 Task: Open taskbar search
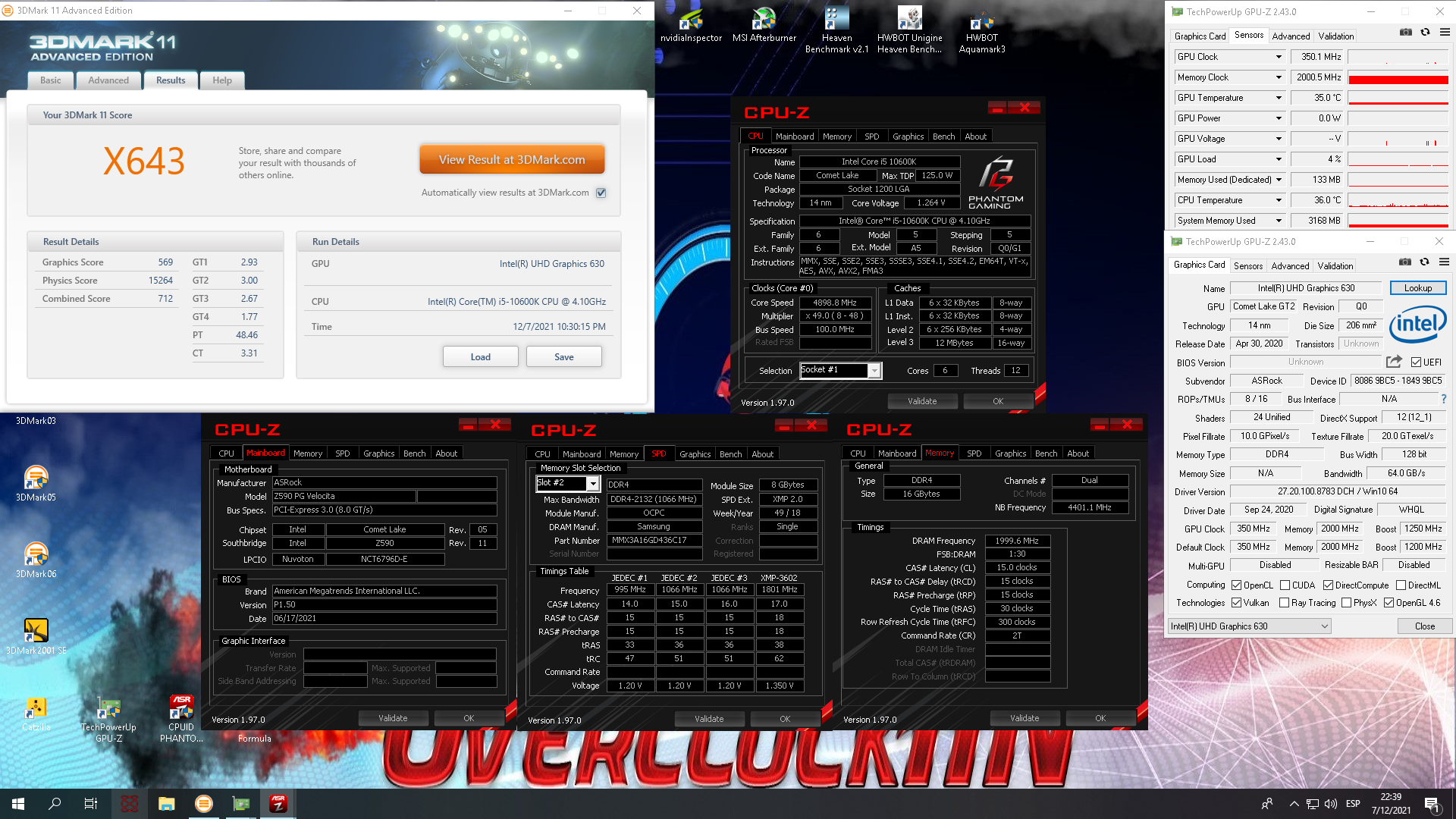tap(55, 804)
